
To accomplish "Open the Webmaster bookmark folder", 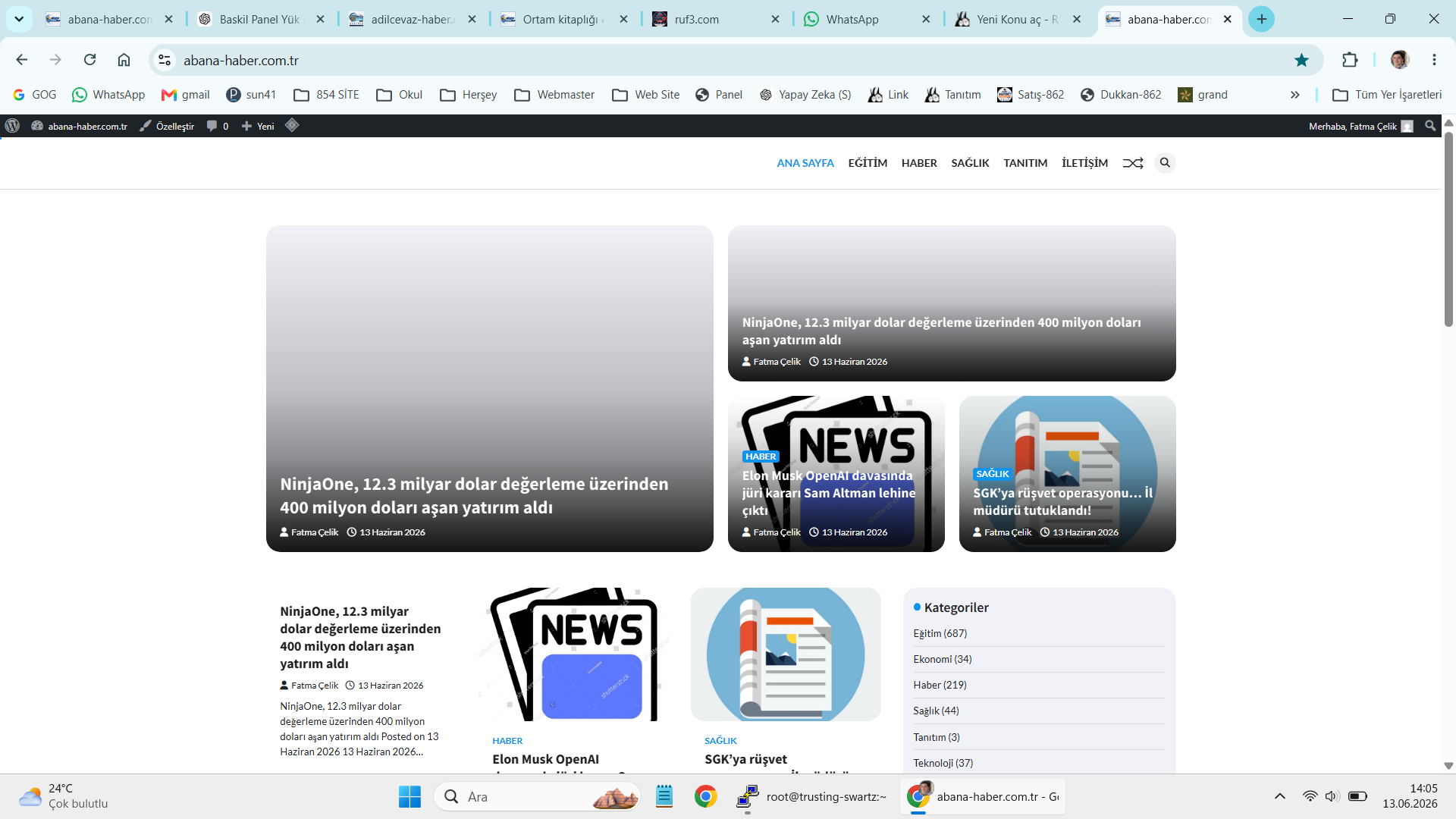I will pos(554,95).
